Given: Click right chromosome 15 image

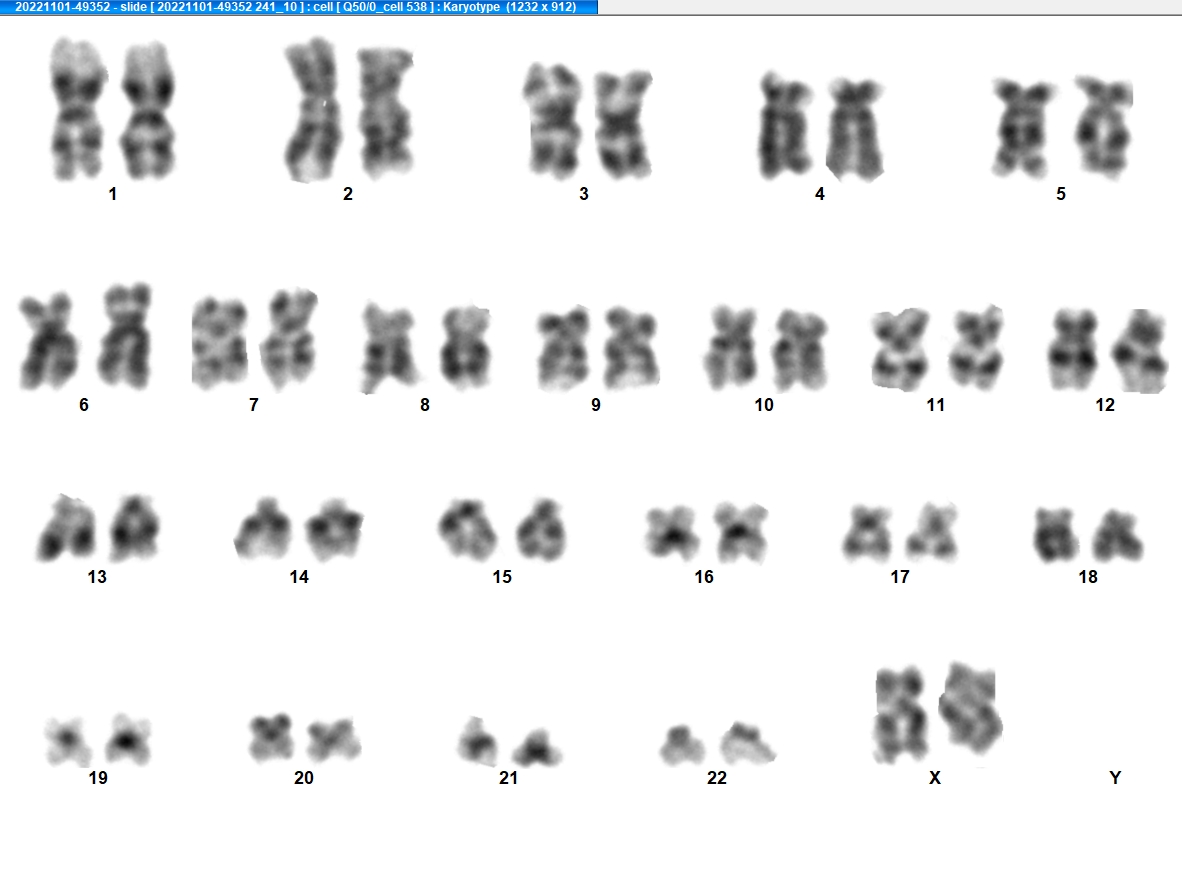Looking at the screenshot, I should [540, 529].
